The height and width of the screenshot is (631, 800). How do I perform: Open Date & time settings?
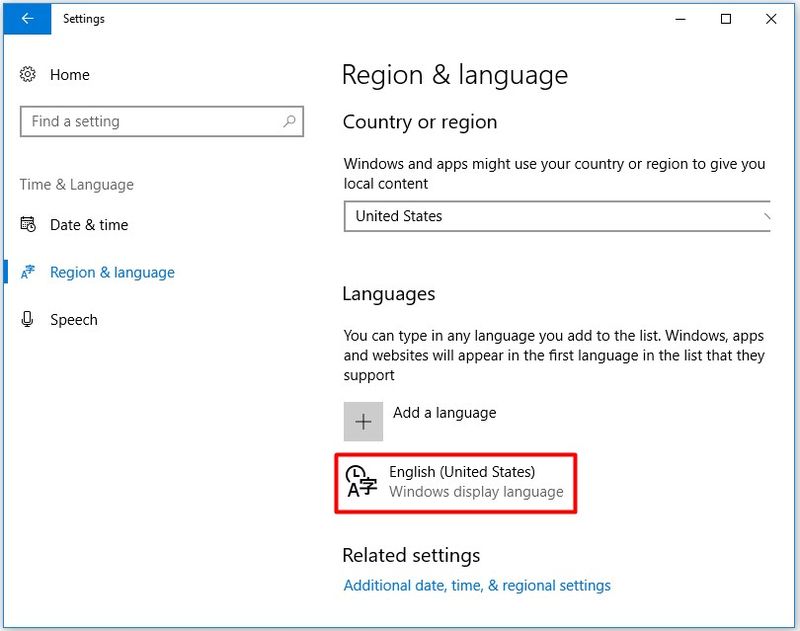pyautogui.click(x=89, y=225)
